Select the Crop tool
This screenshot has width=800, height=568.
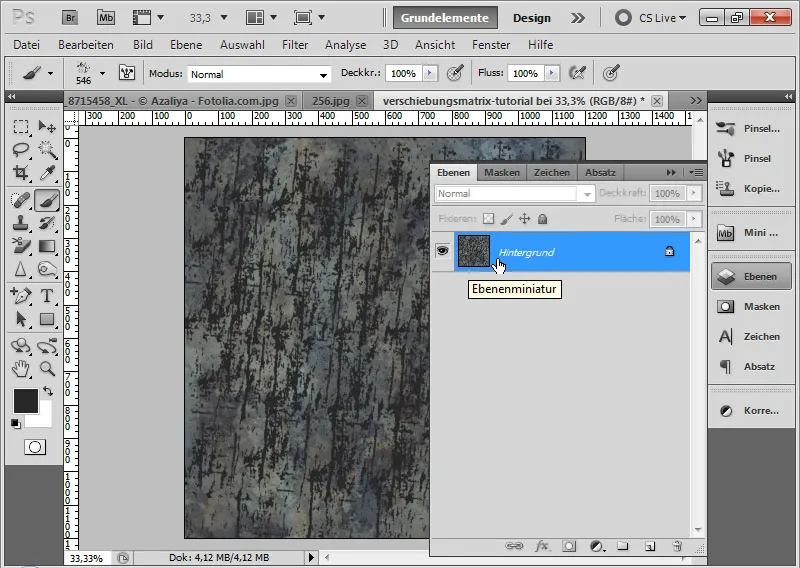[20, 173]
